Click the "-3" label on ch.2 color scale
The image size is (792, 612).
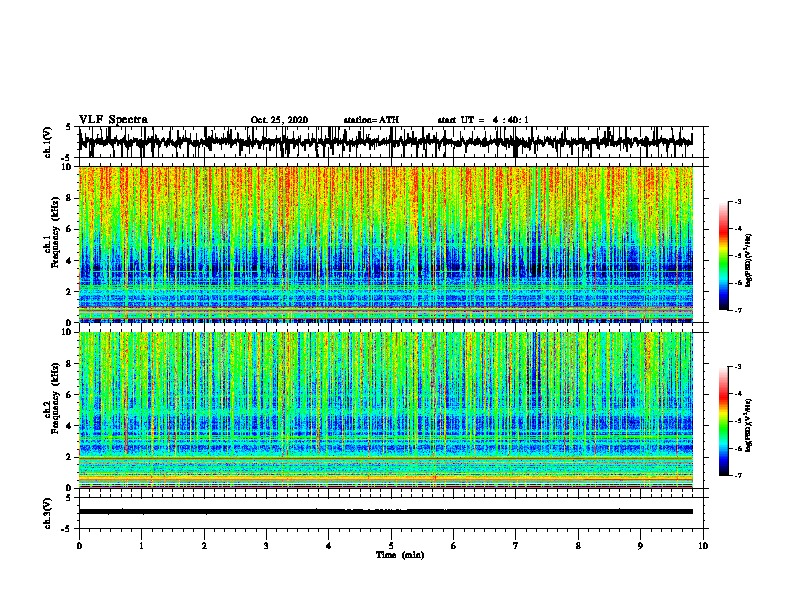tap(737, 367)
